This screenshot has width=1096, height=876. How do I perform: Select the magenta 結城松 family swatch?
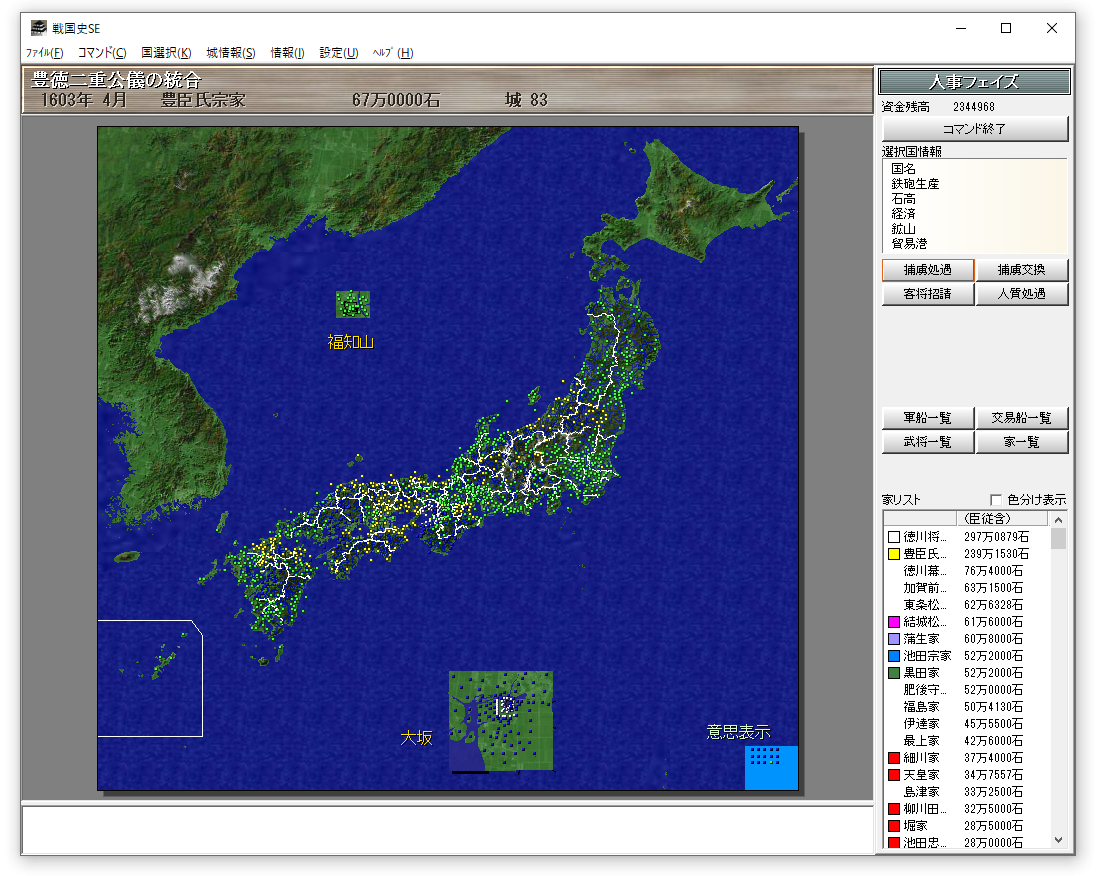(x=893, y=622)
